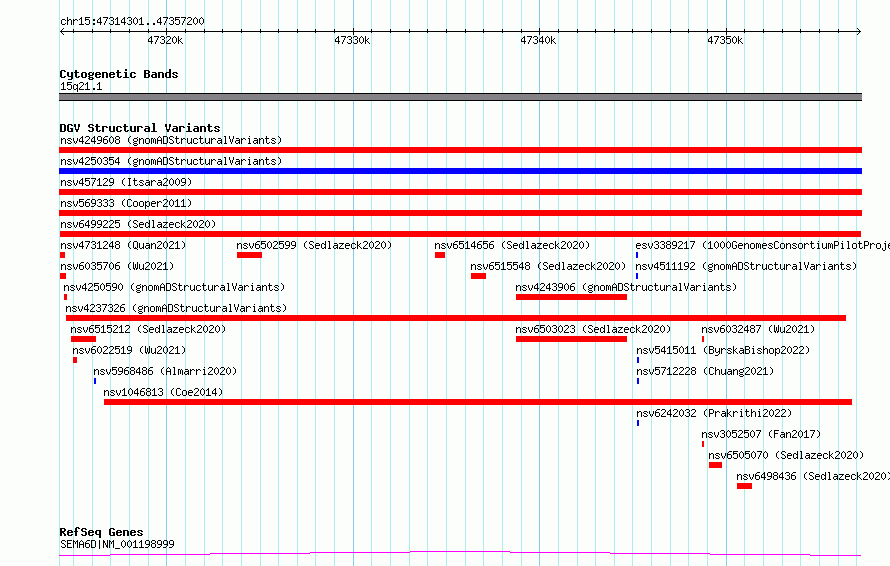The width and height of the screenshot is (890, 566).
Task: Click the SEMA6D|NM_001198999 gene label
Action: 117,544
